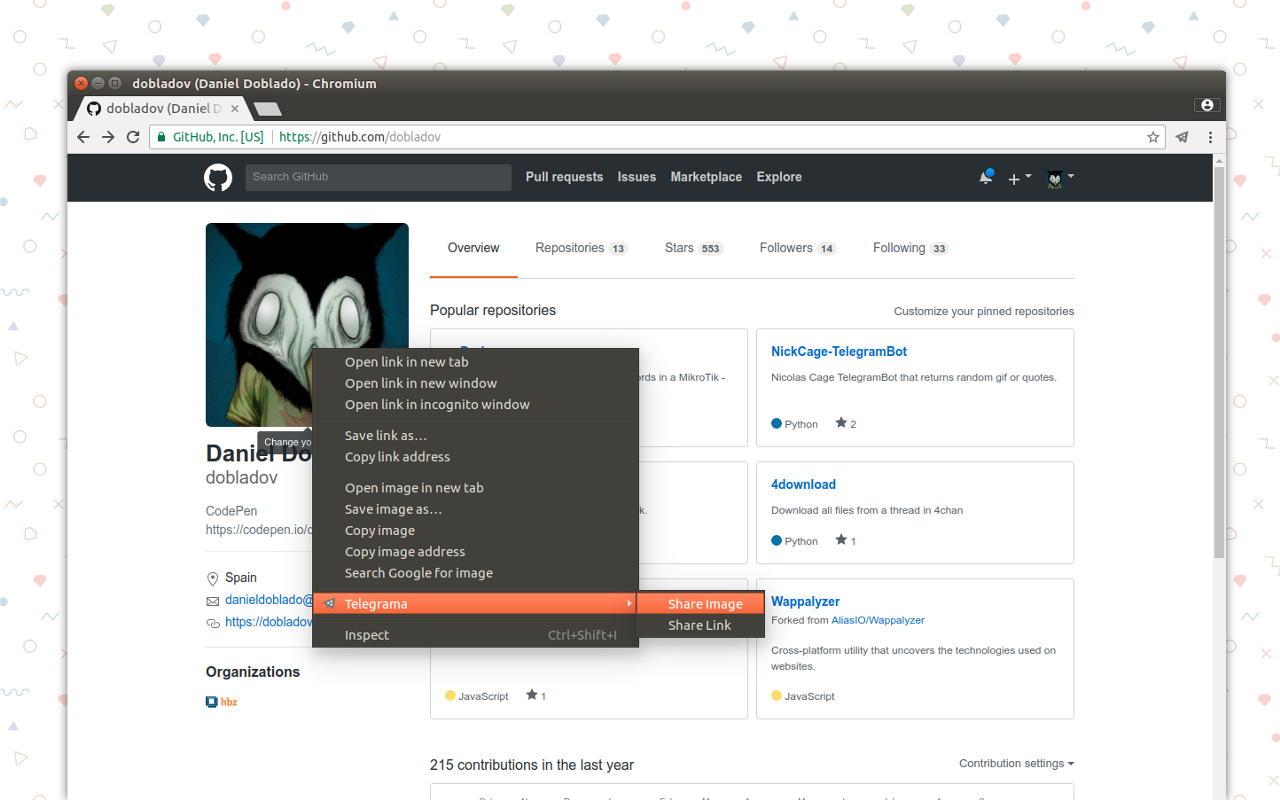The width and height of the screenshot is (1280, 800).
Task: Open the 4download repository
Action: [x=803, y=484]
